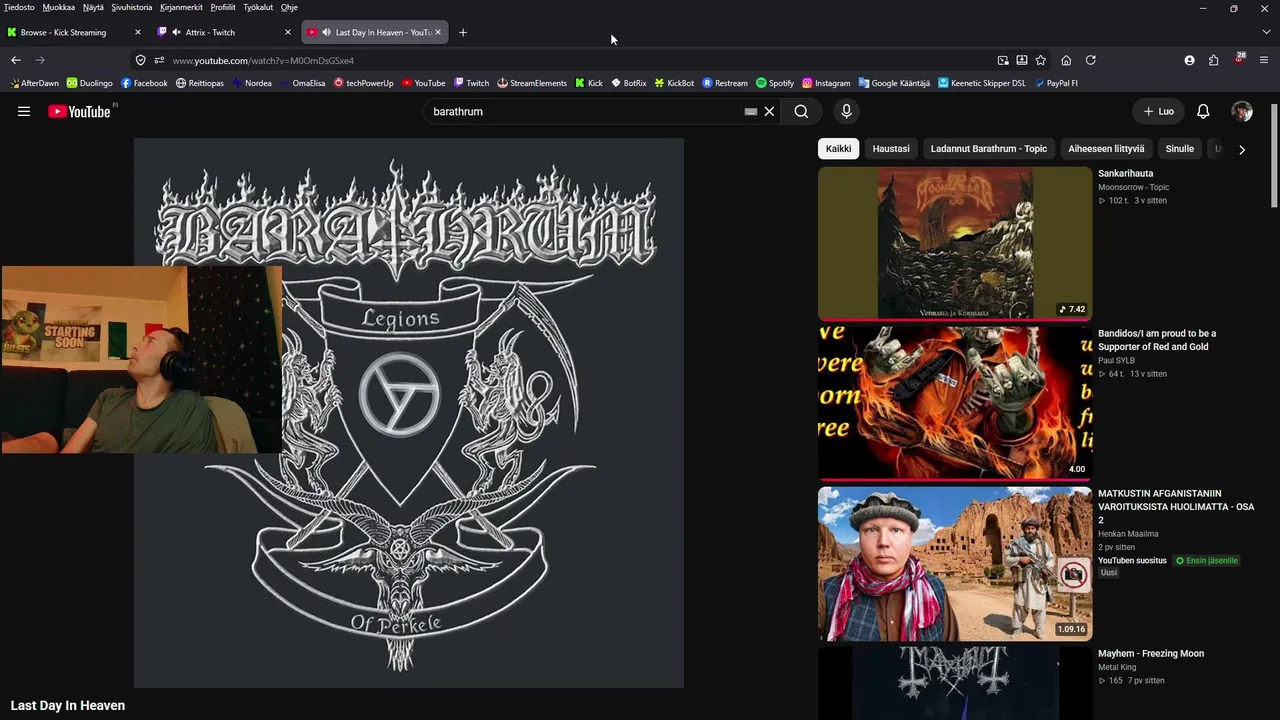Open the StreamElements bookmark

tap(531, 83)
